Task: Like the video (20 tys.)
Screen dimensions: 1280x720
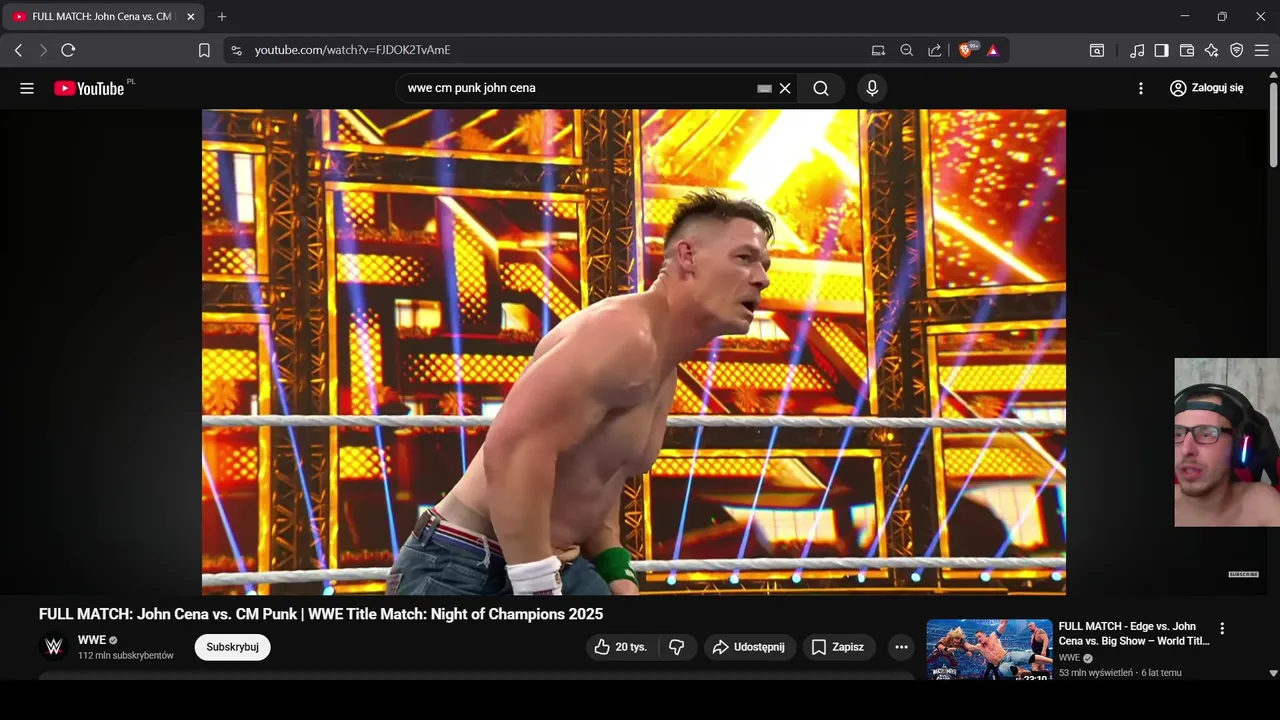Action: [x=621, y=647]
